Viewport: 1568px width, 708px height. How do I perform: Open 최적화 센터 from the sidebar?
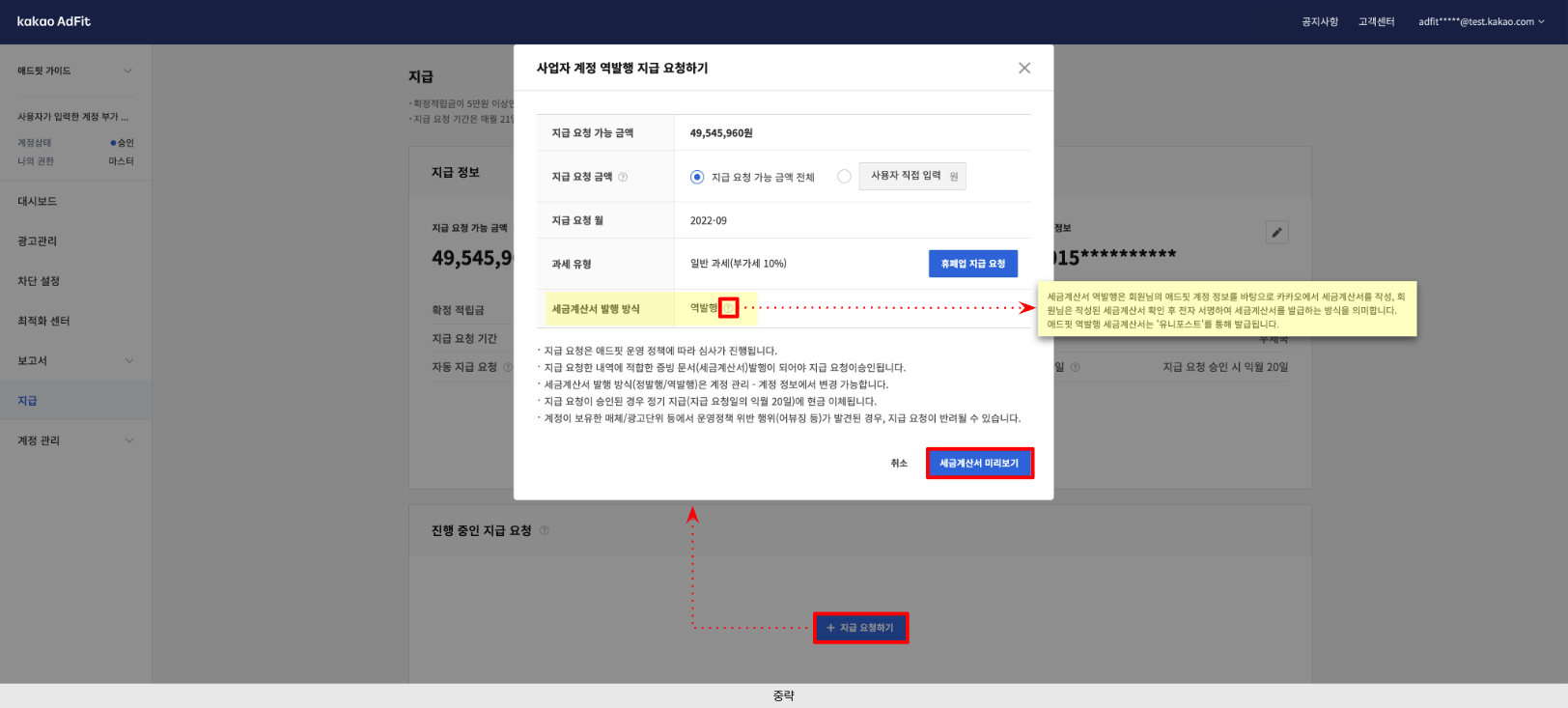click(43, 321)
